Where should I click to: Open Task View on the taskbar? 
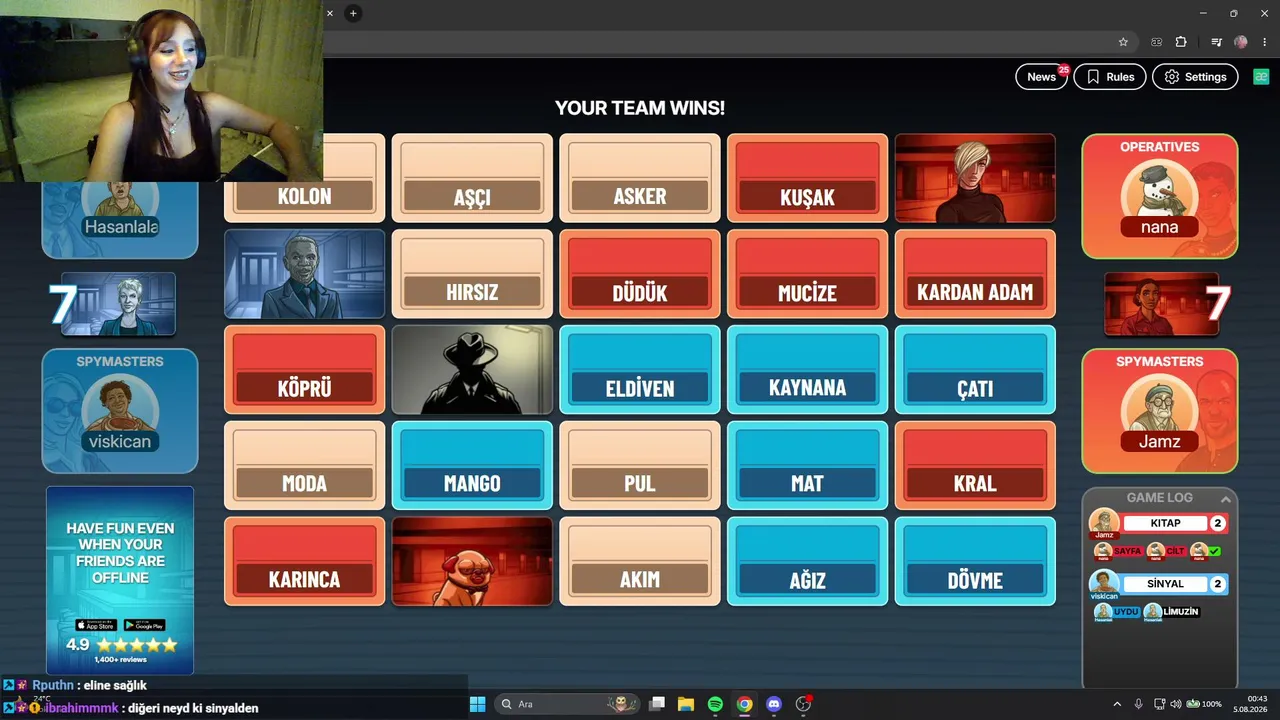tap(657, 704)
